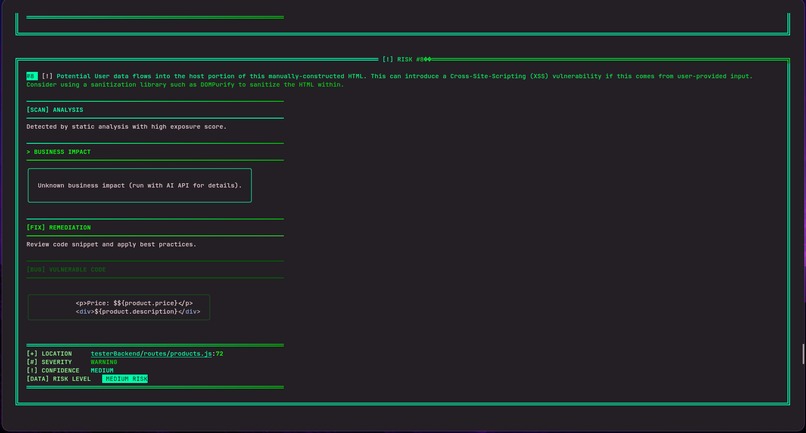Click the vulnerable code snippet box

(x=119, y=308)
